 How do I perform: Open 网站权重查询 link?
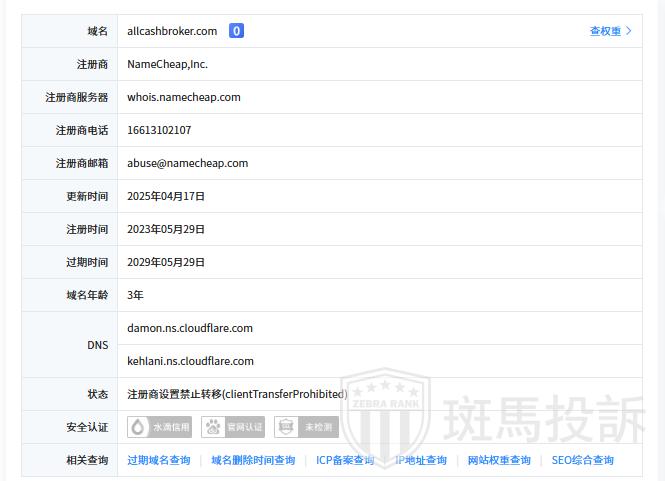499,460
